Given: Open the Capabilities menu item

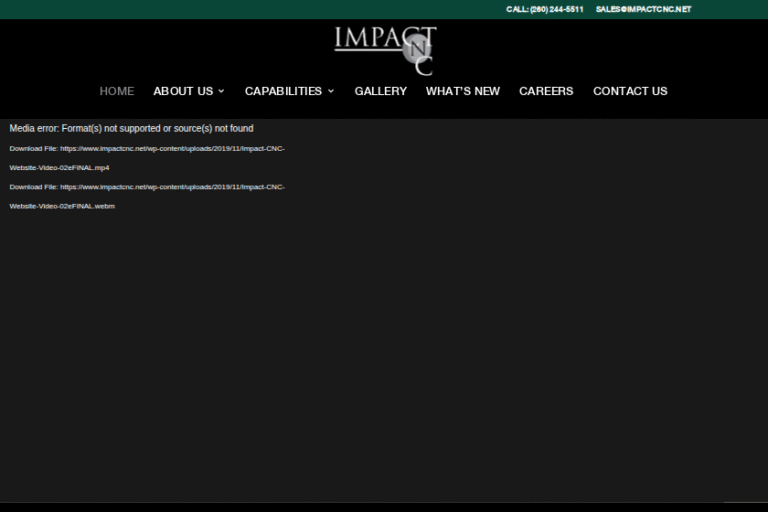Looking at the screenshot, I should tap(283, 91).
